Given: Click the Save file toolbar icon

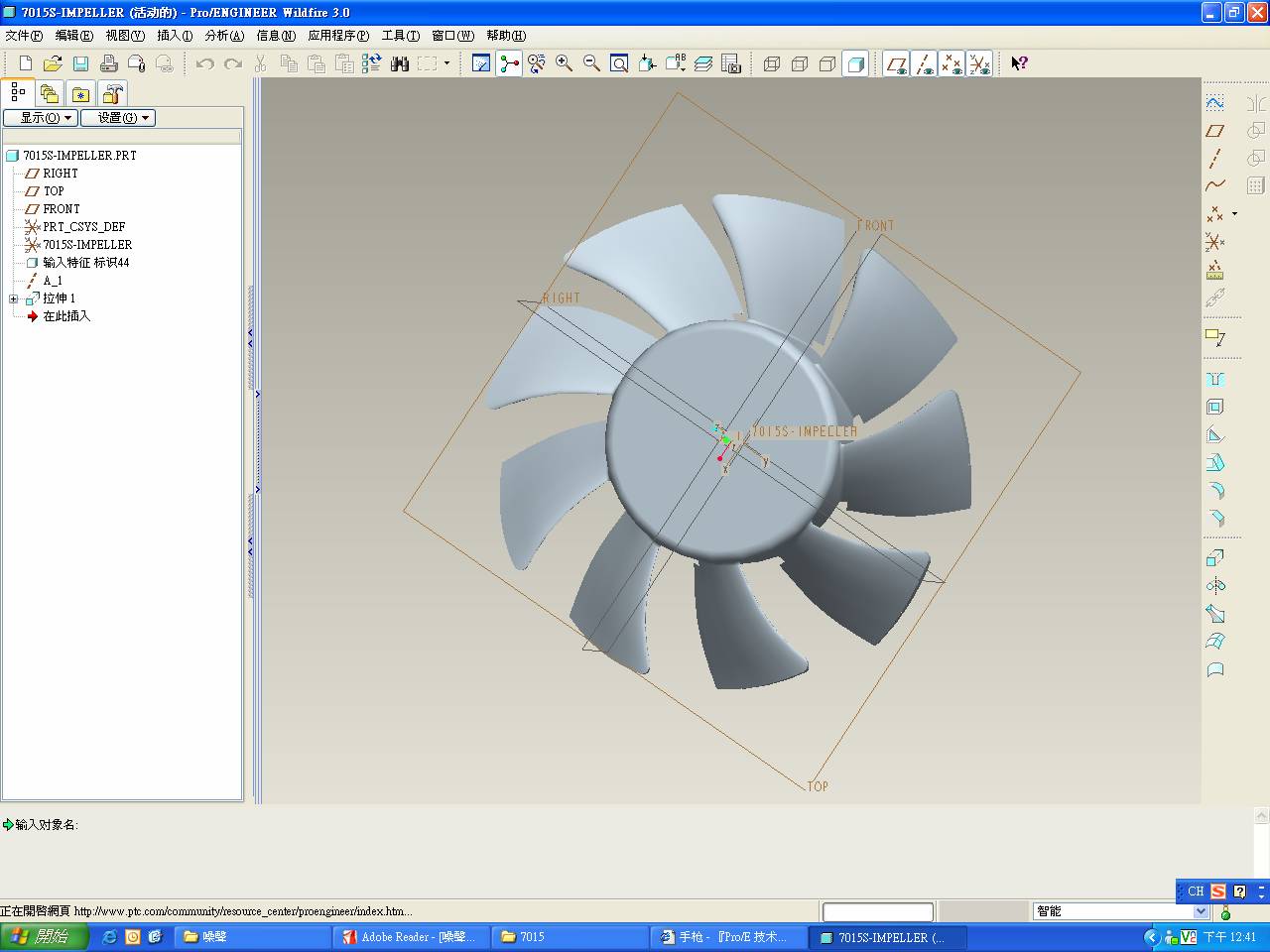Looking at the screenshot, I should point(80,63).
